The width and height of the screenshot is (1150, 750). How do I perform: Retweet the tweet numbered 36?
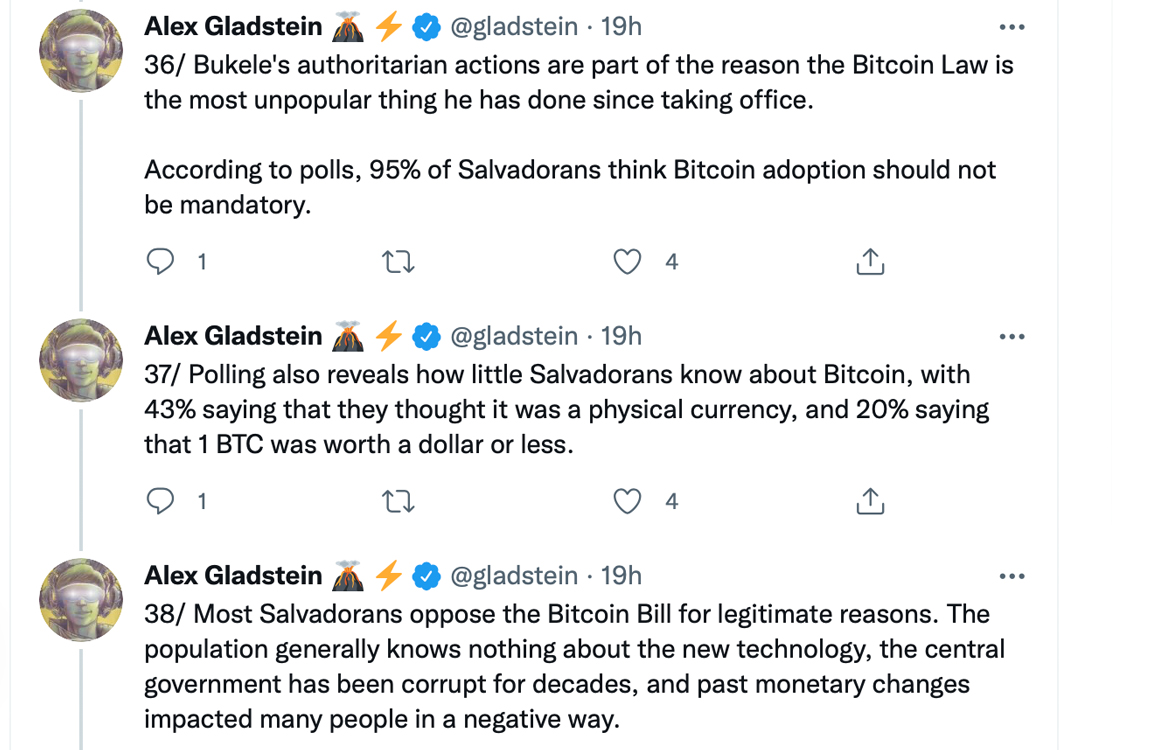pos(399,262)
